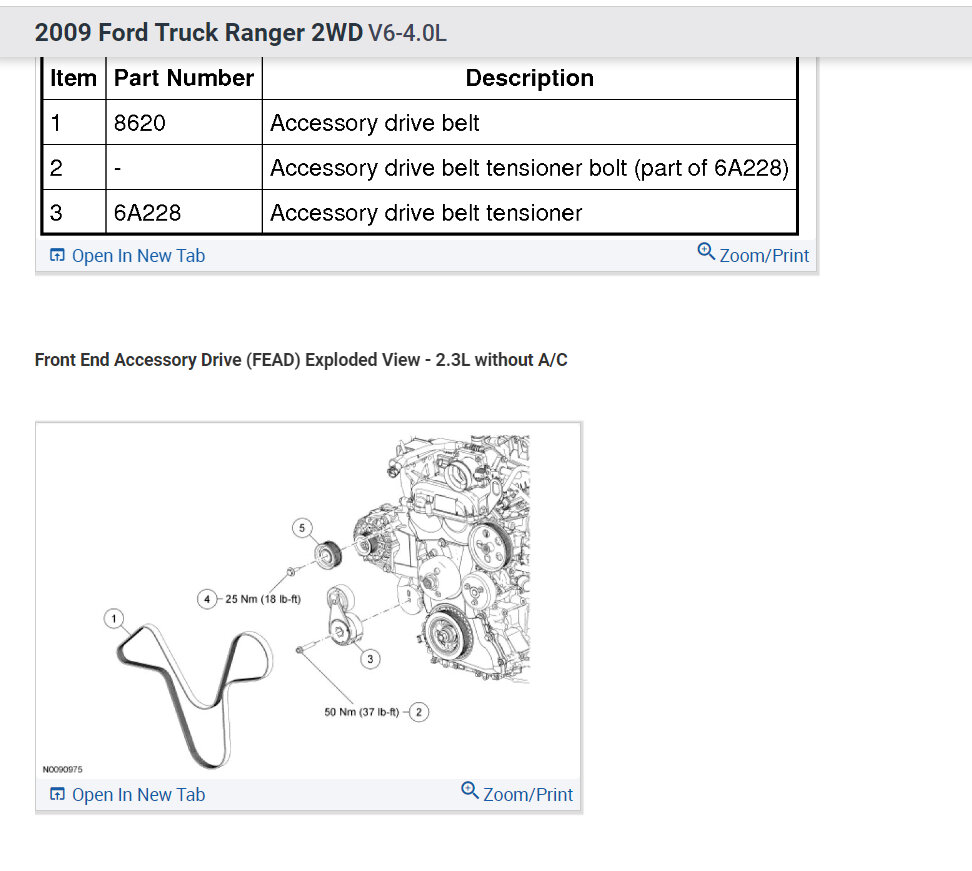Click callout number 2 near 50 Nm torque
Screen dimensions: 972x871
tap(419, 712)
